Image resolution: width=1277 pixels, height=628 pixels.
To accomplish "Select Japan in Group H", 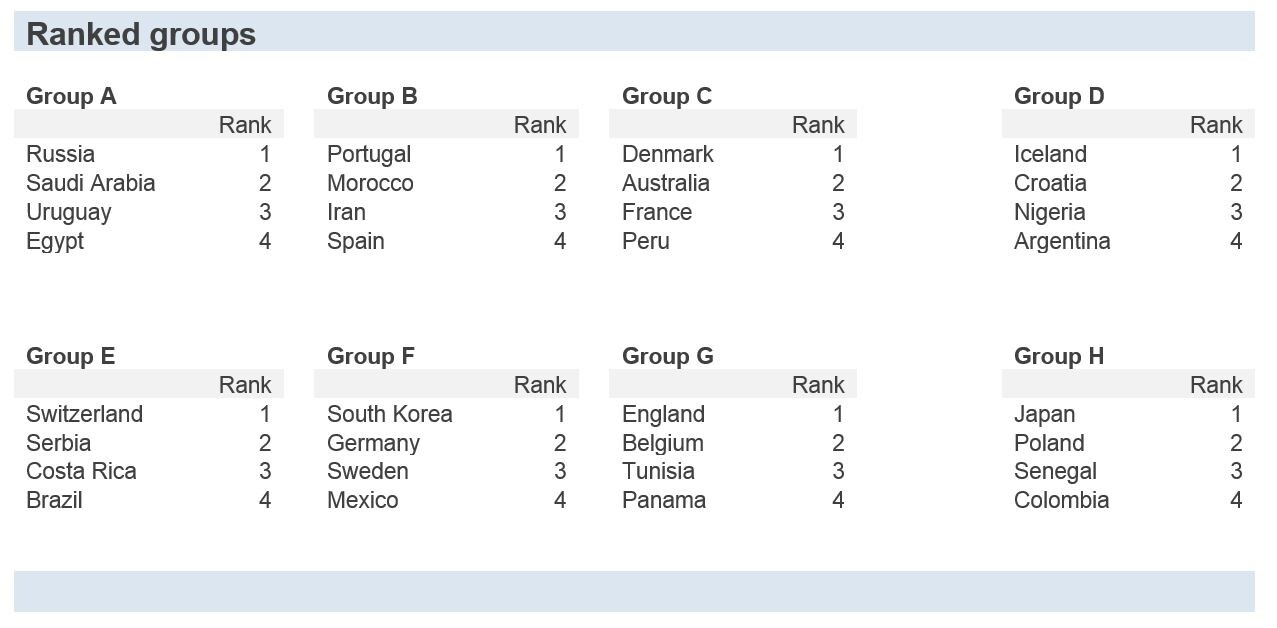I will coord(1045,414).
